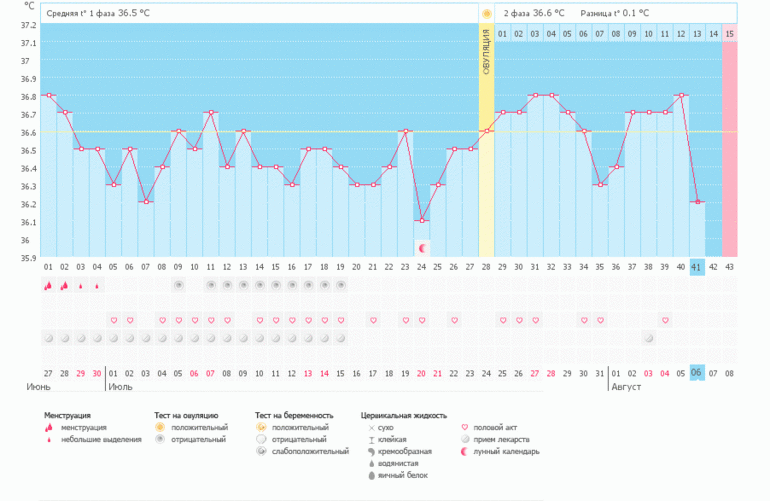Click temperature point at 36.8 on cycle day 01
Image resolution: width=770 pixels, height=501 pixels.
pos(49,95)
